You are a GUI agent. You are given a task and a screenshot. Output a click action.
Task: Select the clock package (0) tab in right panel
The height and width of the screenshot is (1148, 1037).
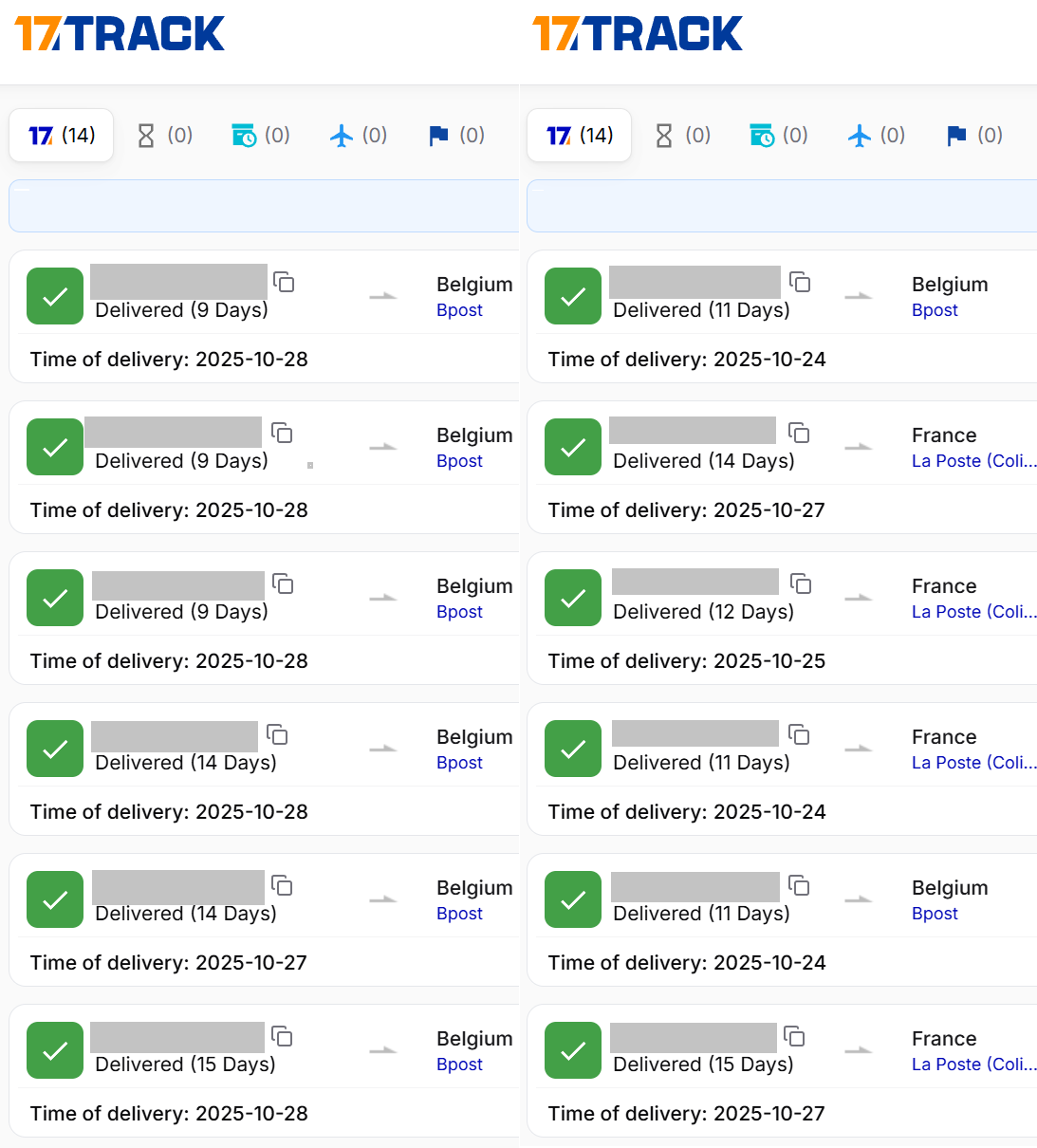(x=778, y=136)
